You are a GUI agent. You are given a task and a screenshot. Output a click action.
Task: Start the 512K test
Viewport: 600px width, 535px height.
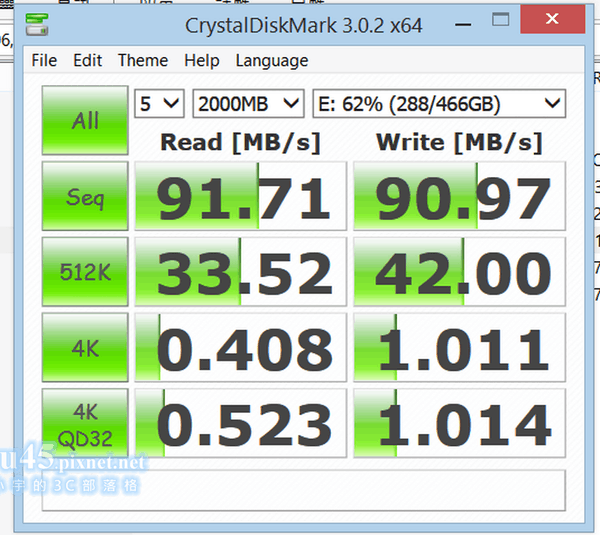(x=85, y=272)
